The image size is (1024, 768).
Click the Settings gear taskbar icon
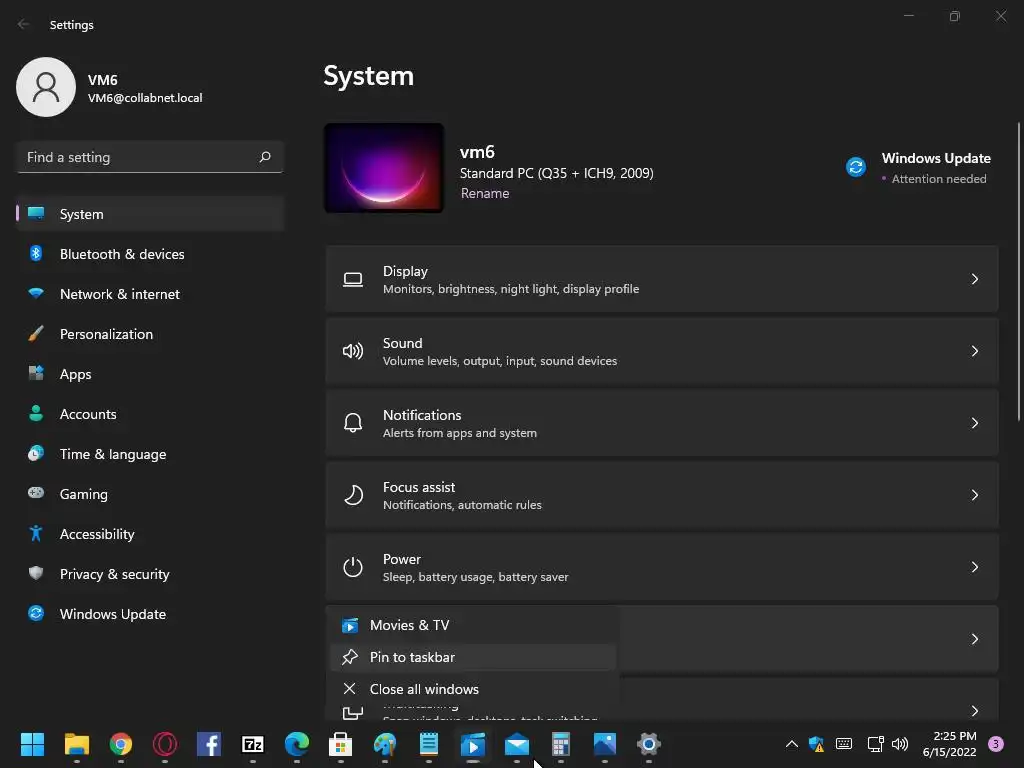click(x=648, y=744)
